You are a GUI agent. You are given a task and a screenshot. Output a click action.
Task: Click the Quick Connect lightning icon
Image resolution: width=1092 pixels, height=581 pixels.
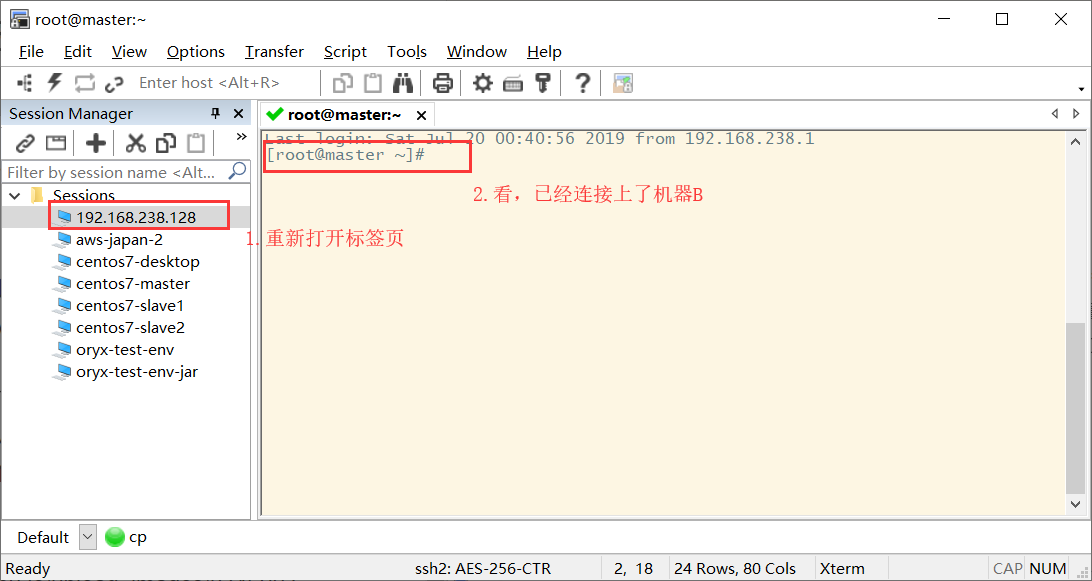54,83
